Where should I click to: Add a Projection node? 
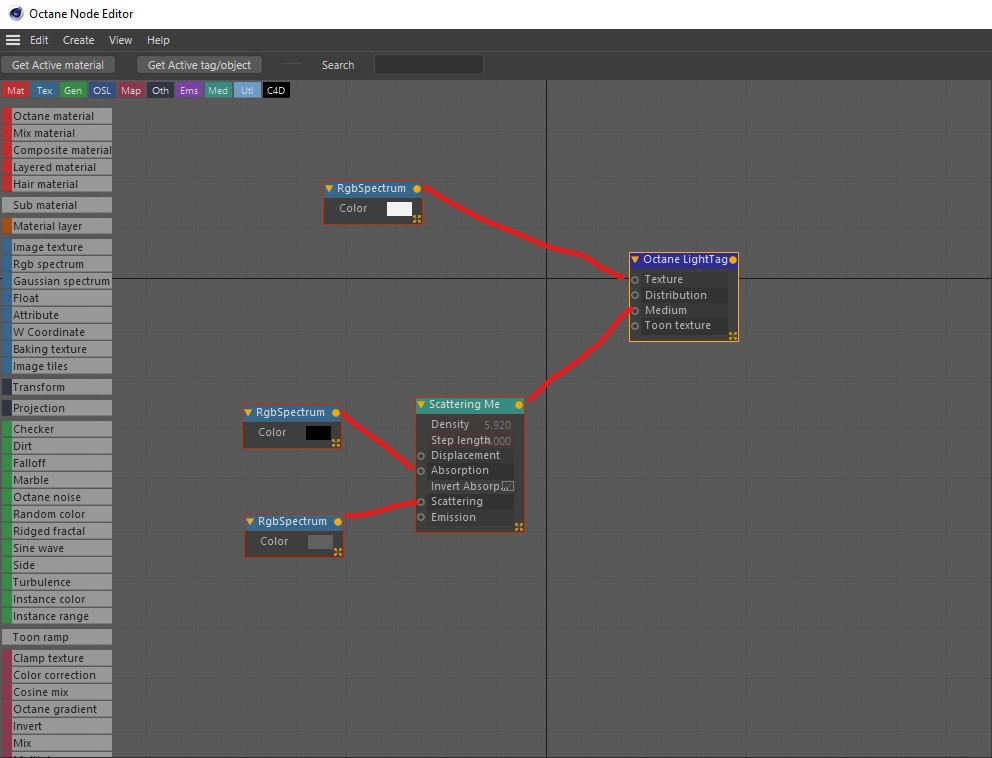pos(57,407)
